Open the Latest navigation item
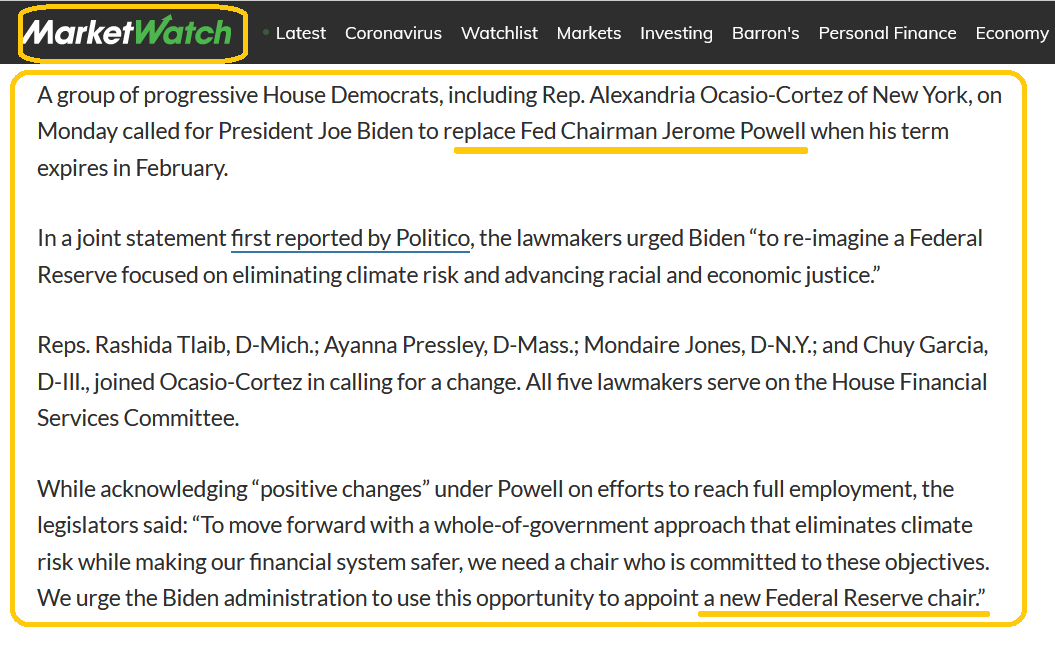 pos(301,33)
